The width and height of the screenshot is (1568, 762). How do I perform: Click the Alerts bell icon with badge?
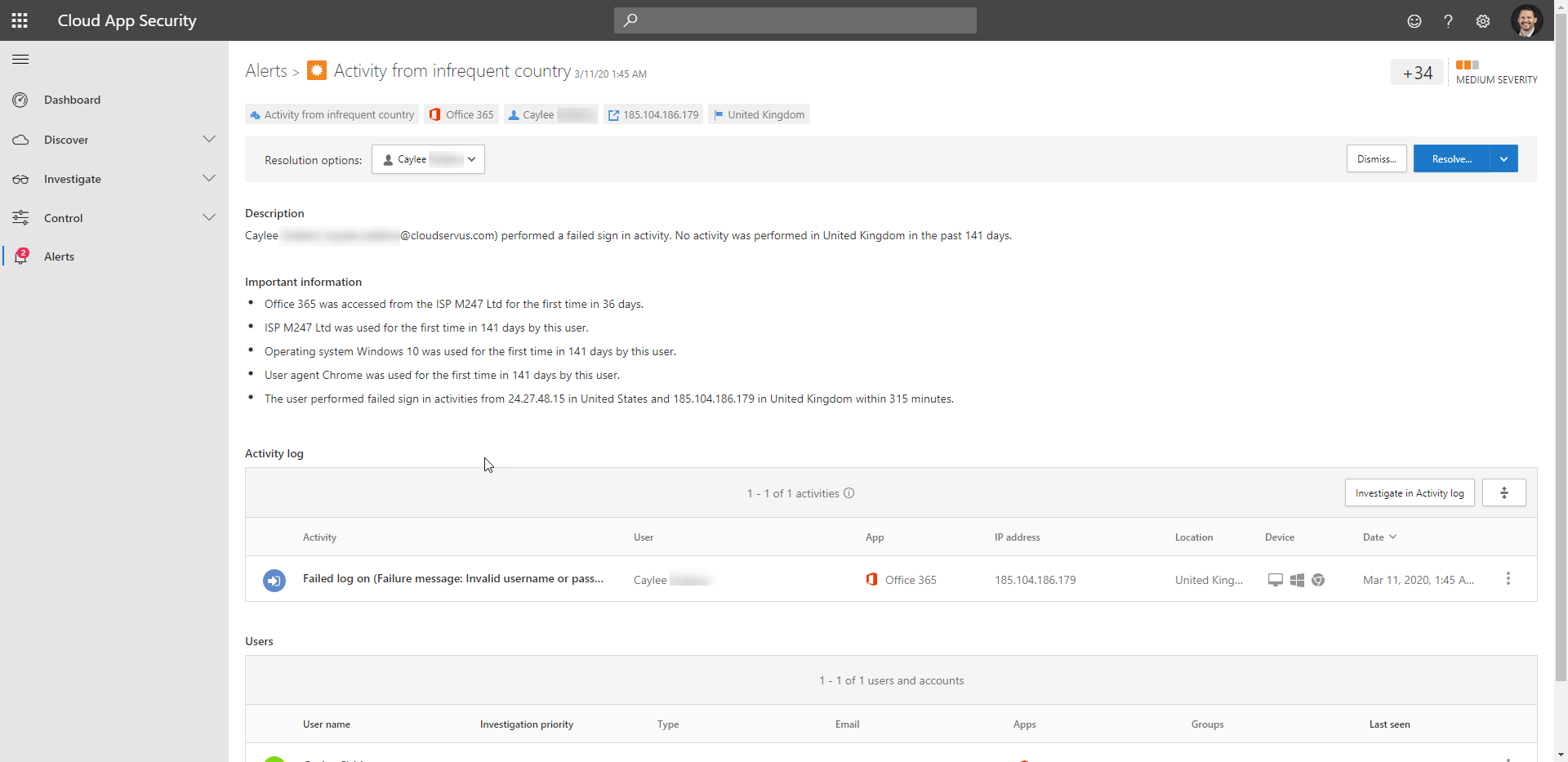[x=21, y=256]
